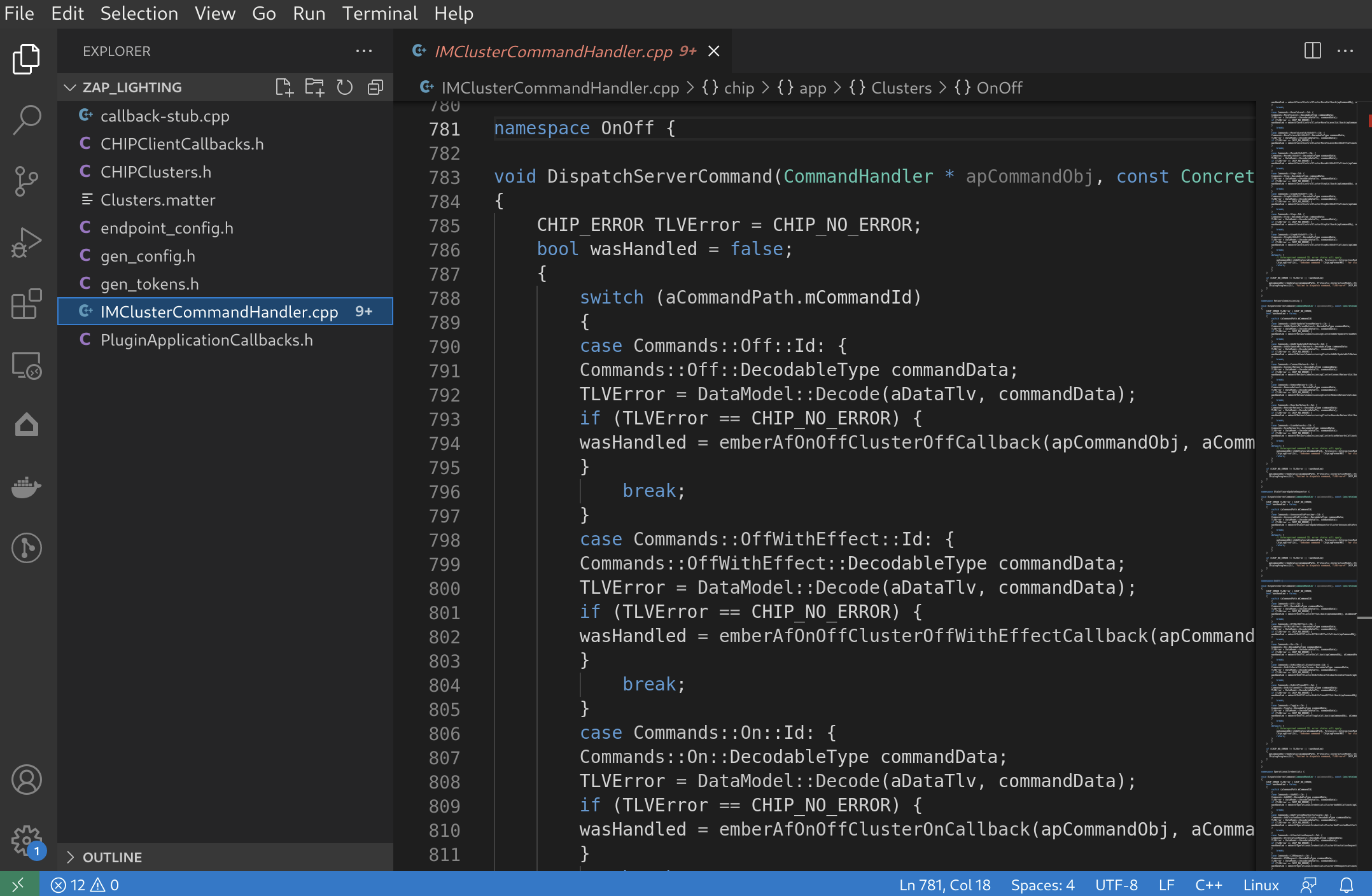Open Settings gear icon at bottom
1372x896 pixels.
click(x=27, y=840)
